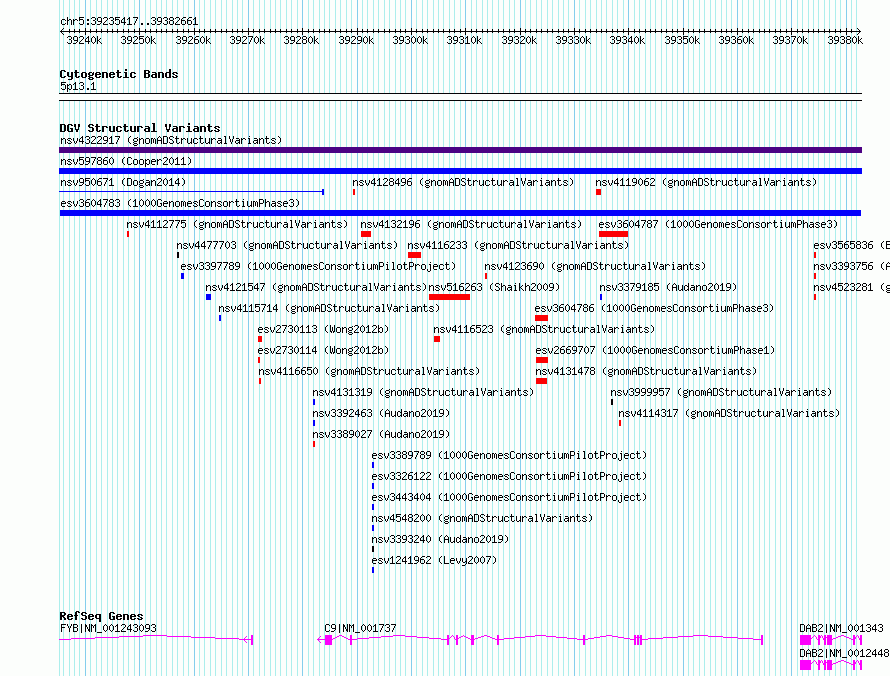Click the DAB2|NM_0012448 gene label
Viewport: 890px width, 676px height.
844,653
